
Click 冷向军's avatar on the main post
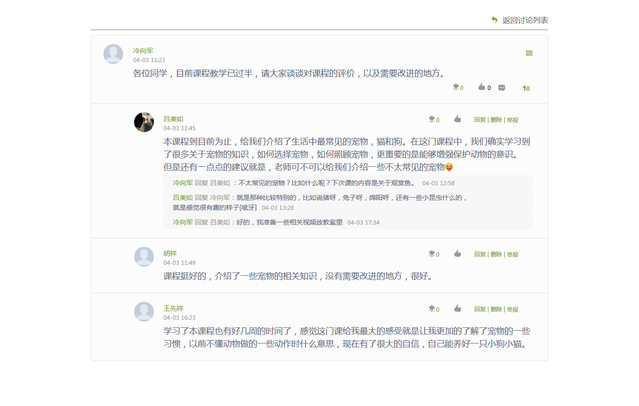[113, 54]
